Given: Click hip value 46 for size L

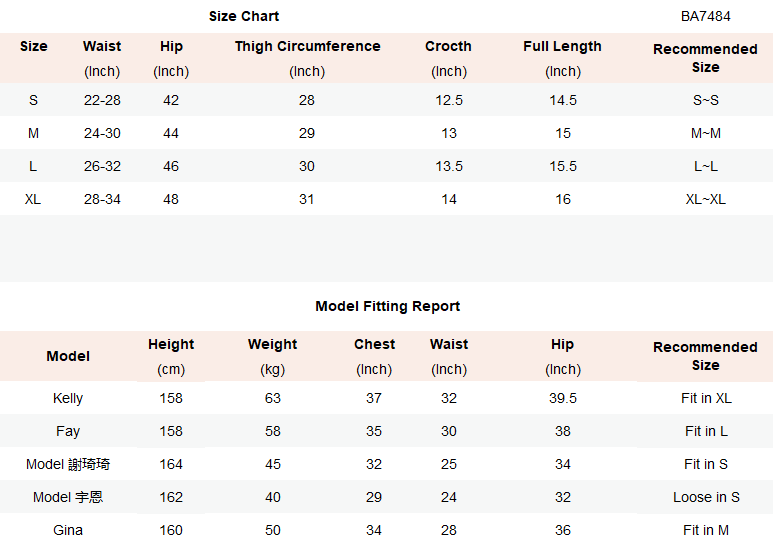Looking at the screenshot, I should 171,166.
